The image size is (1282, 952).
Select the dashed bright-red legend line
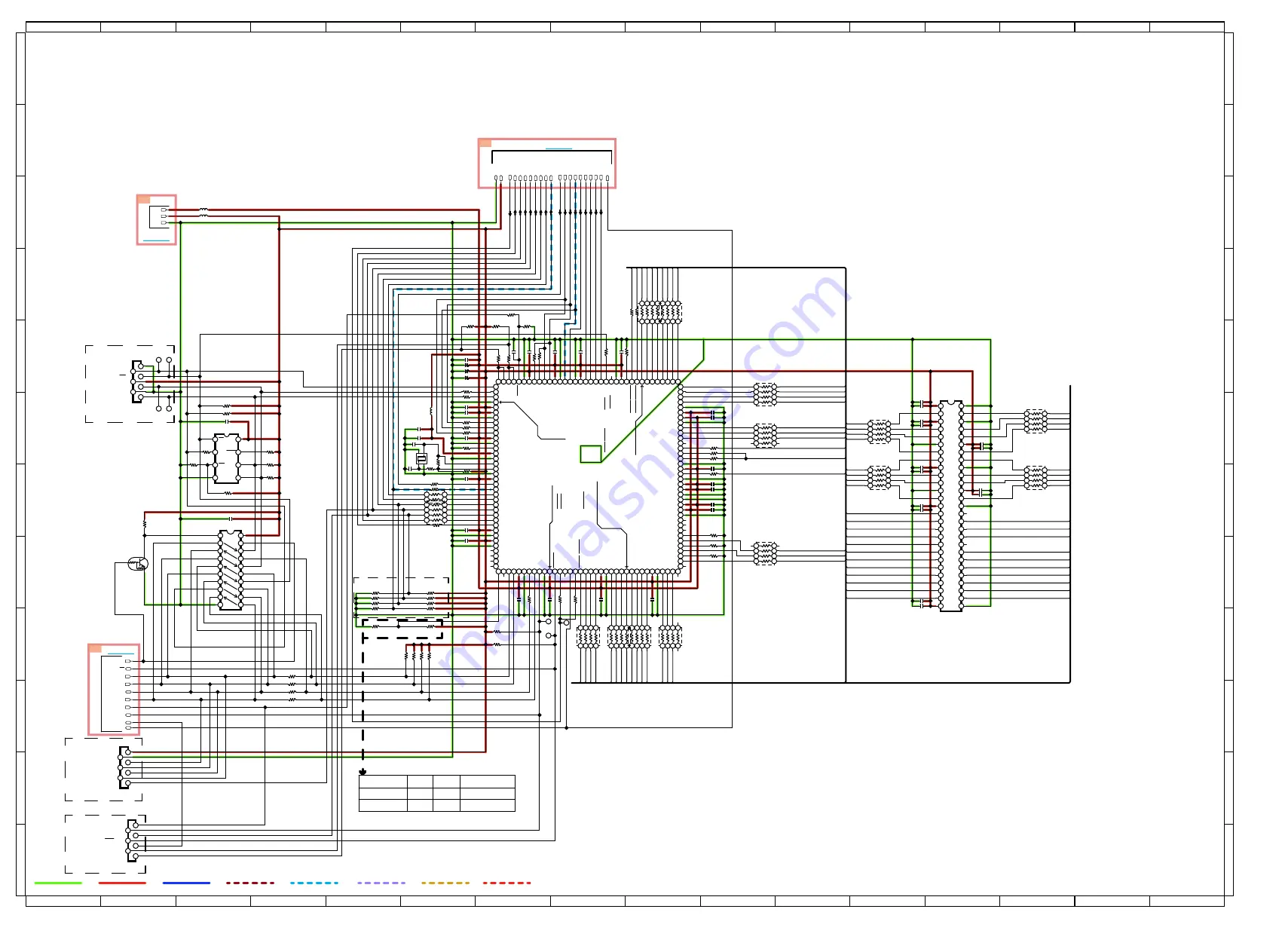[506, 883]
